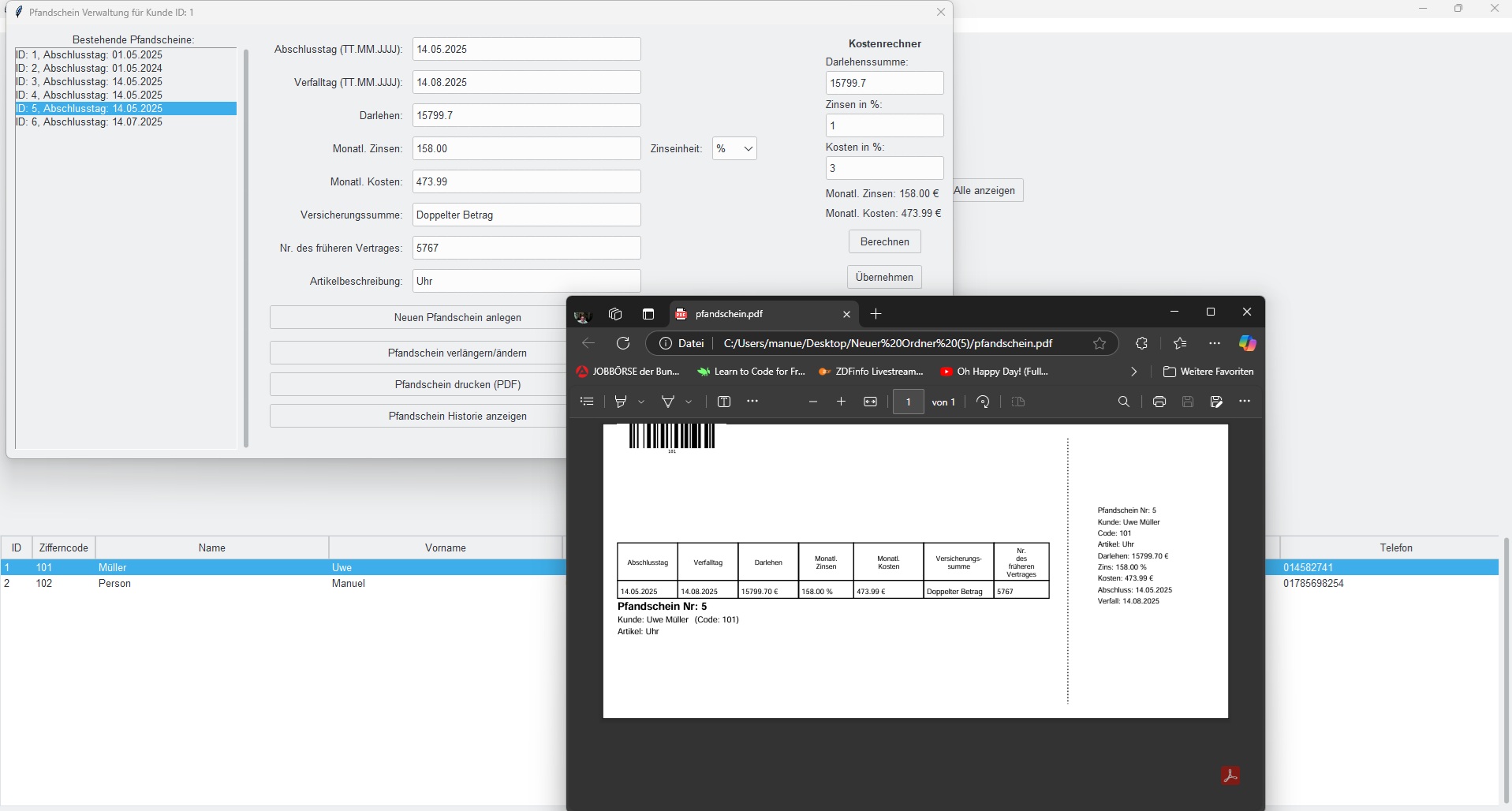Viewport: 1512px width, 811px height.
Task: Click the Ziffemcode column header
Action: tap(64, 548)
